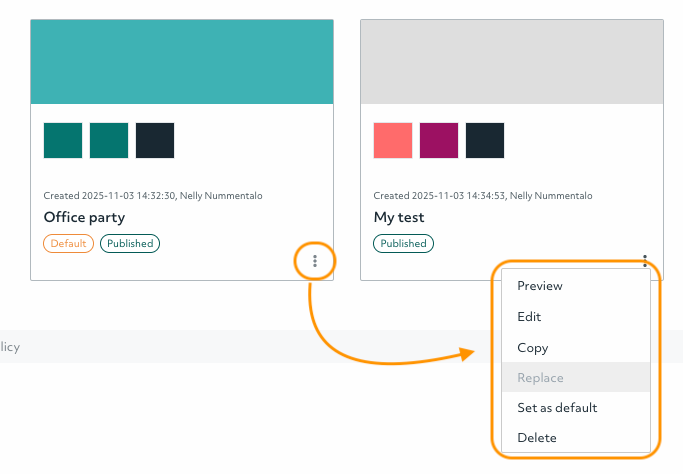The height and width of the screenshot is (474, 683).
Task: Choose Delete from the context menu
Action: point(537,438)
